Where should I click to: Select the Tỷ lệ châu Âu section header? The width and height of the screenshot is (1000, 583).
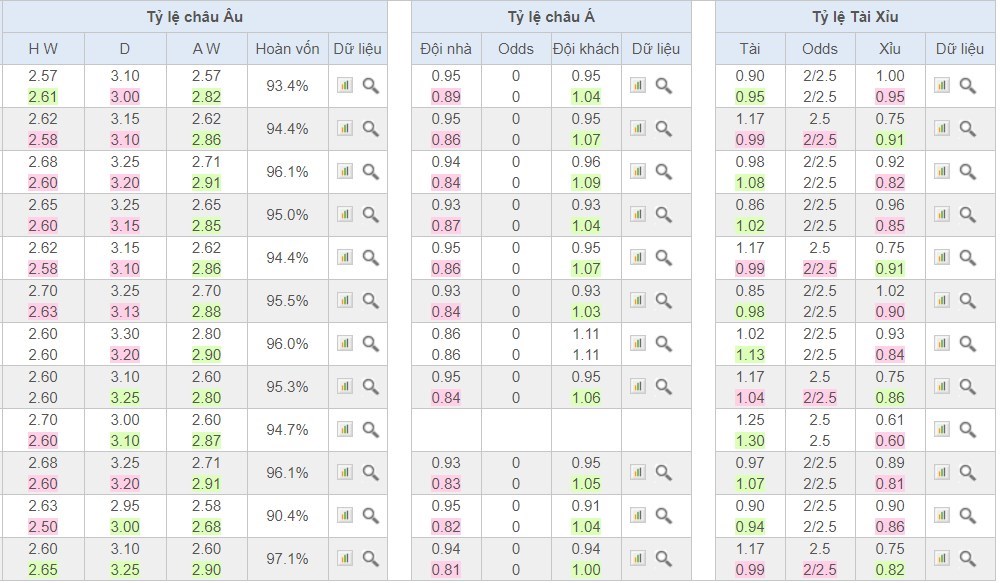(194, 17)
